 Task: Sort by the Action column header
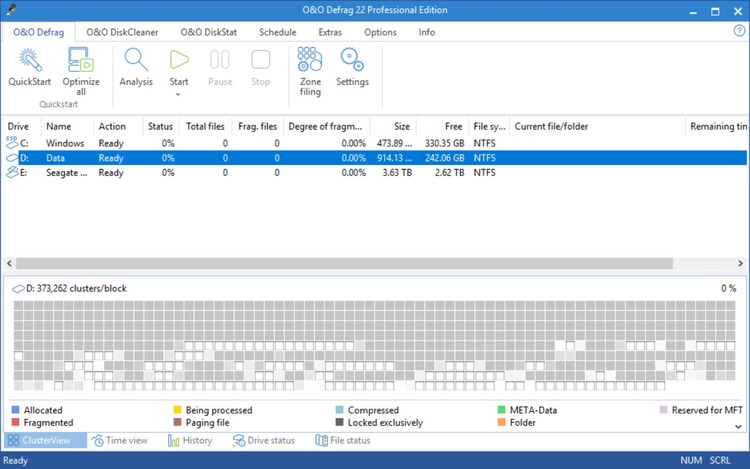coord(112,126)
